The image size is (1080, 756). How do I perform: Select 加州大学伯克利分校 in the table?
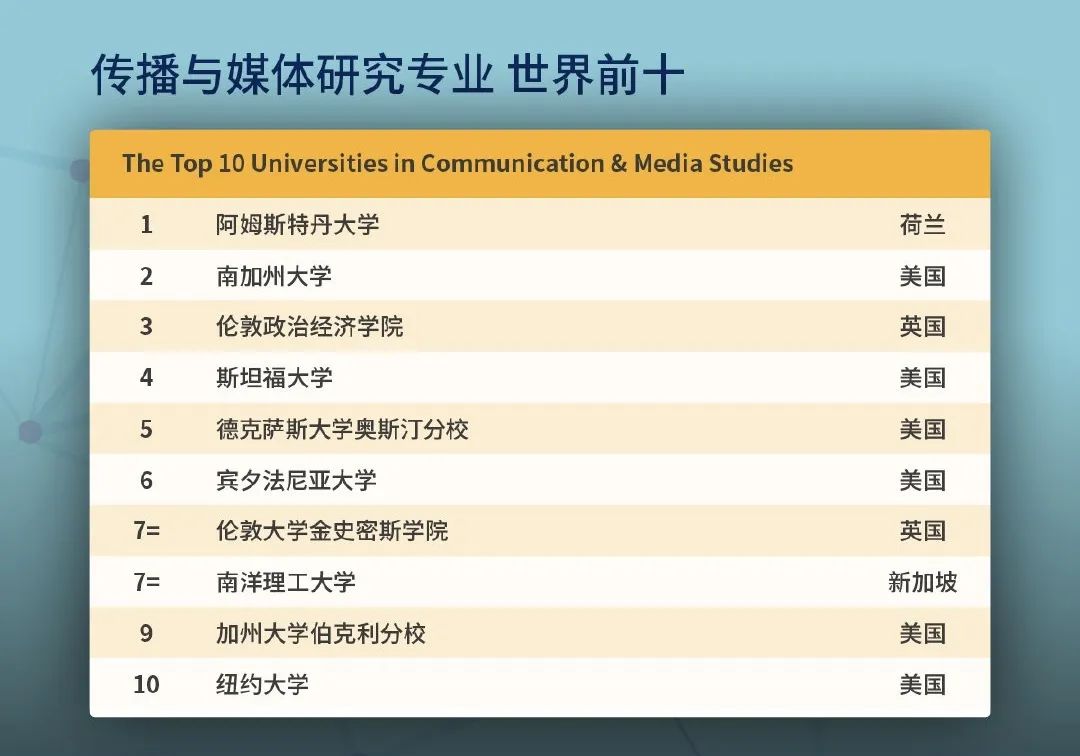click(x=321, y=633)
